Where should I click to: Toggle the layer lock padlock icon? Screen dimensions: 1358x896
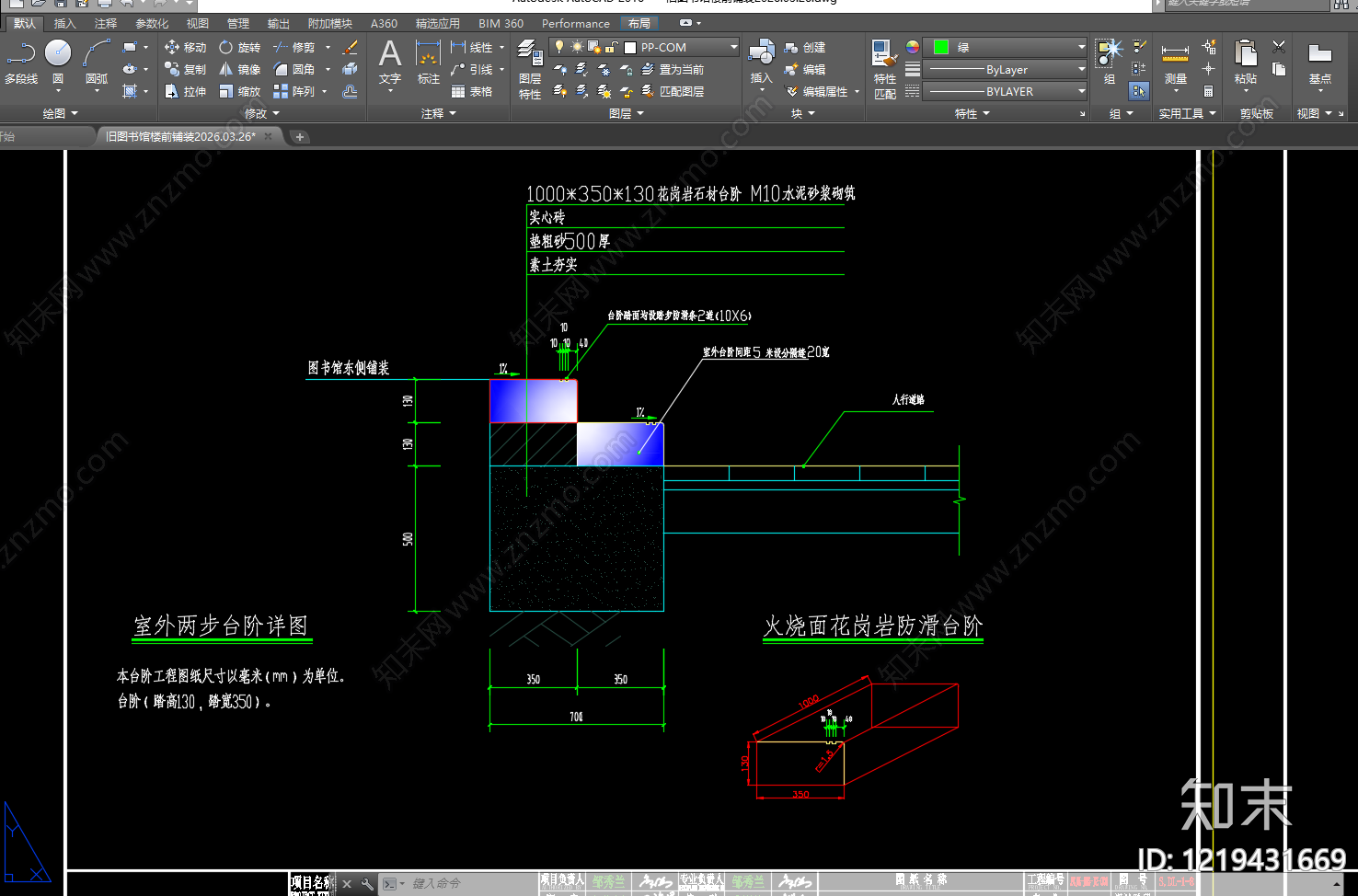(611, 47)
